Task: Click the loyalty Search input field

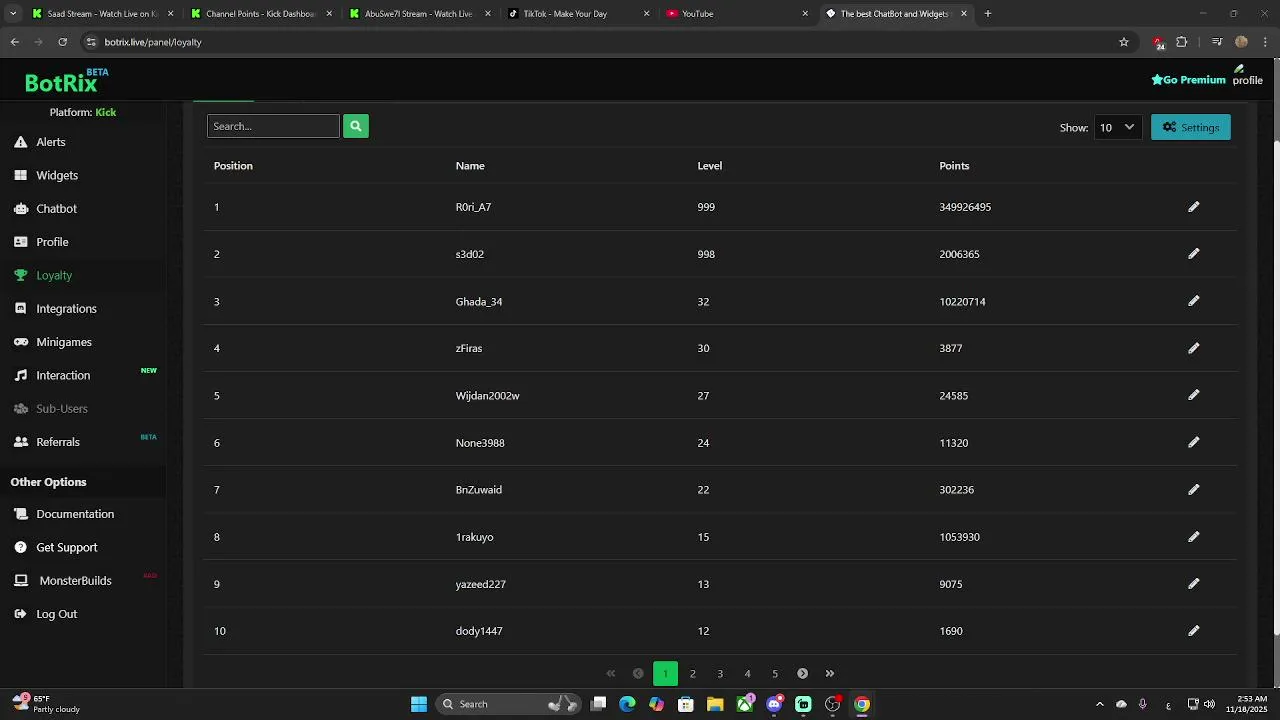Action: pyautogui.click(x=273, y=126)
